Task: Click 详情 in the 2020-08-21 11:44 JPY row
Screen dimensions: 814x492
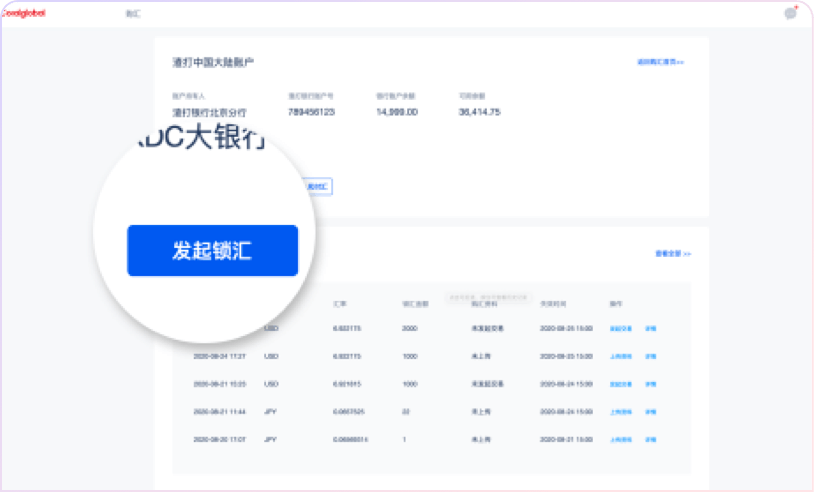Action: tap(650, 412)
